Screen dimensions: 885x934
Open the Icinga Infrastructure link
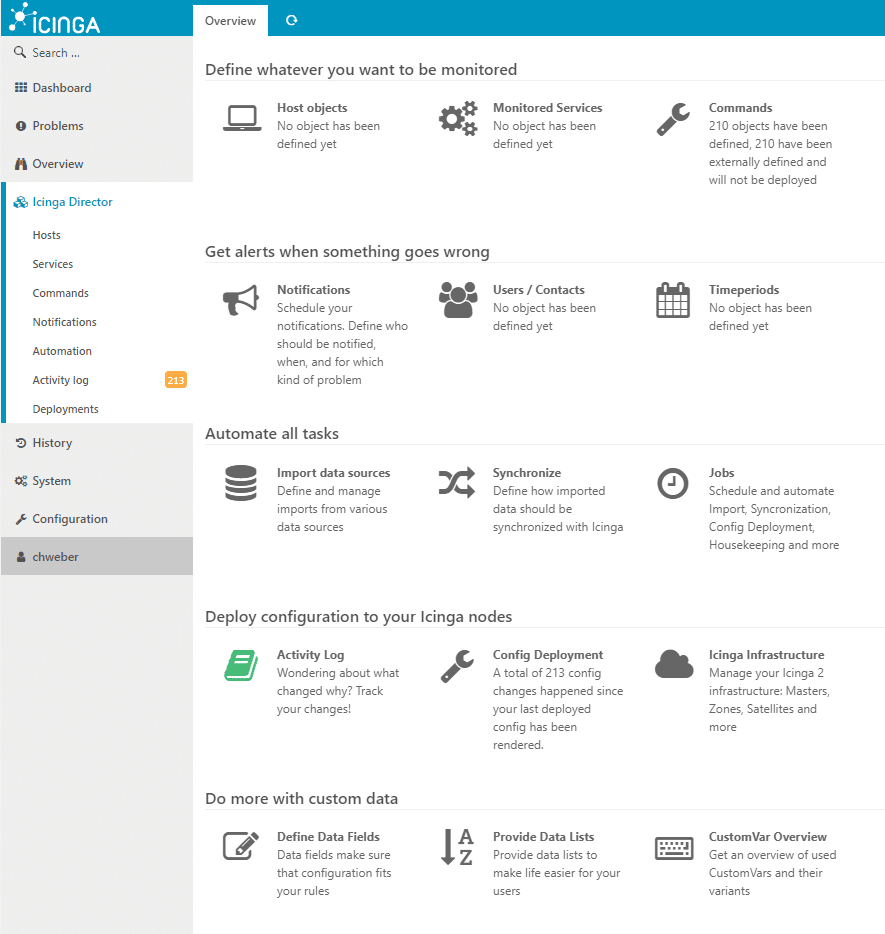(766, 655)
